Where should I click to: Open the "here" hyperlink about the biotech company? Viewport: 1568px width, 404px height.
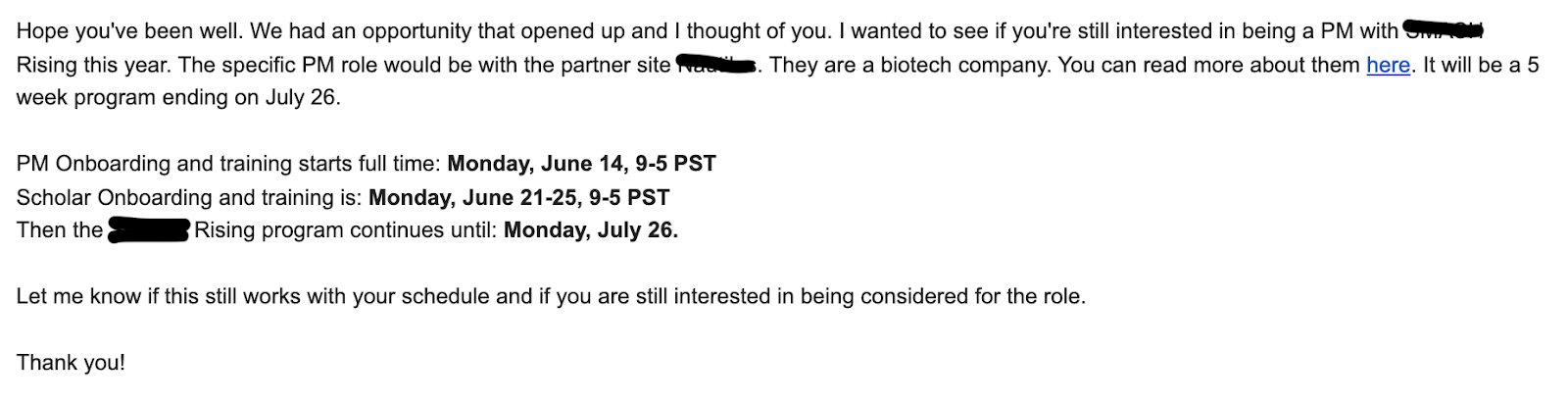pos(1388,66)
